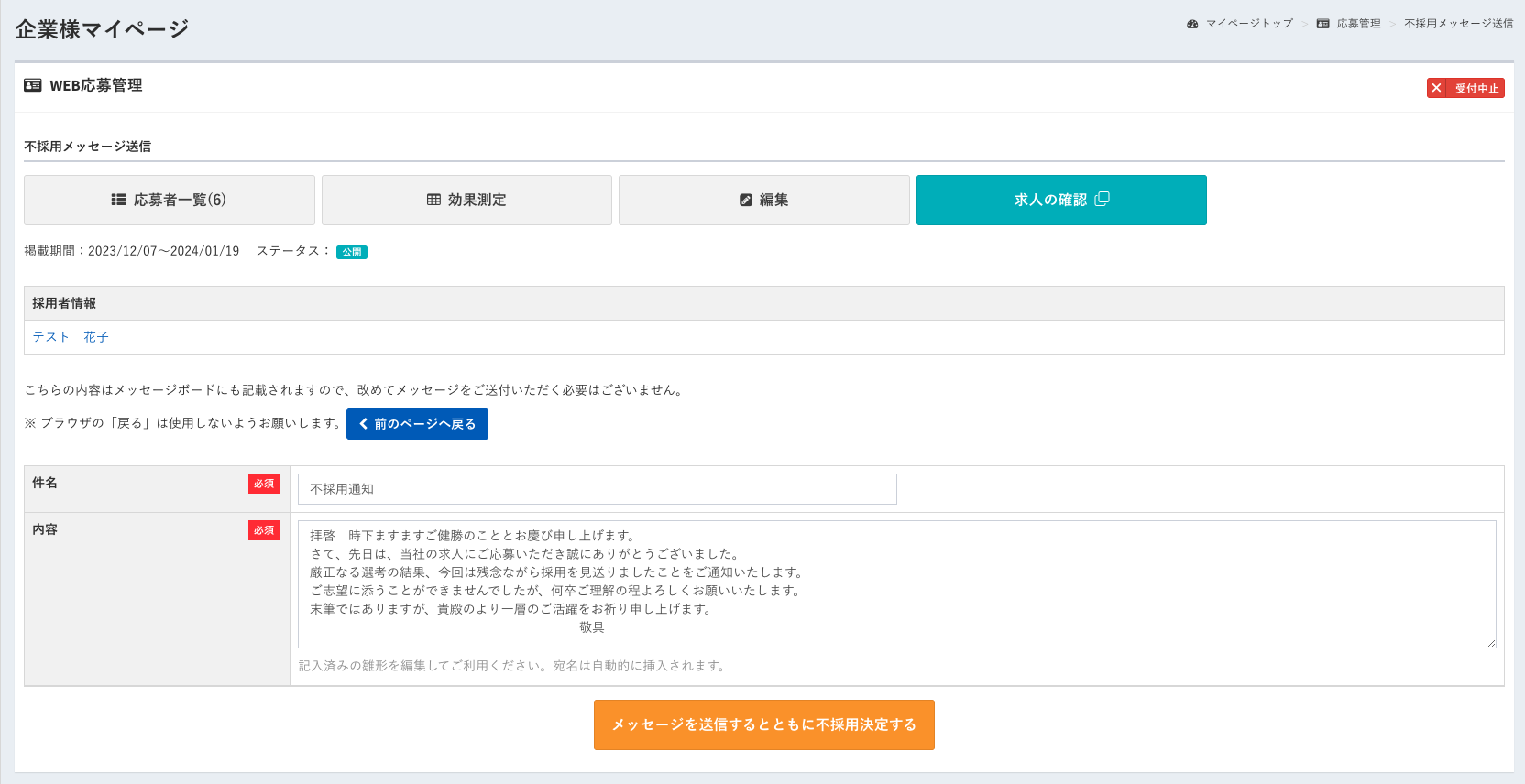Click メッセージを送信するとともに不採用決定する button

764,725
